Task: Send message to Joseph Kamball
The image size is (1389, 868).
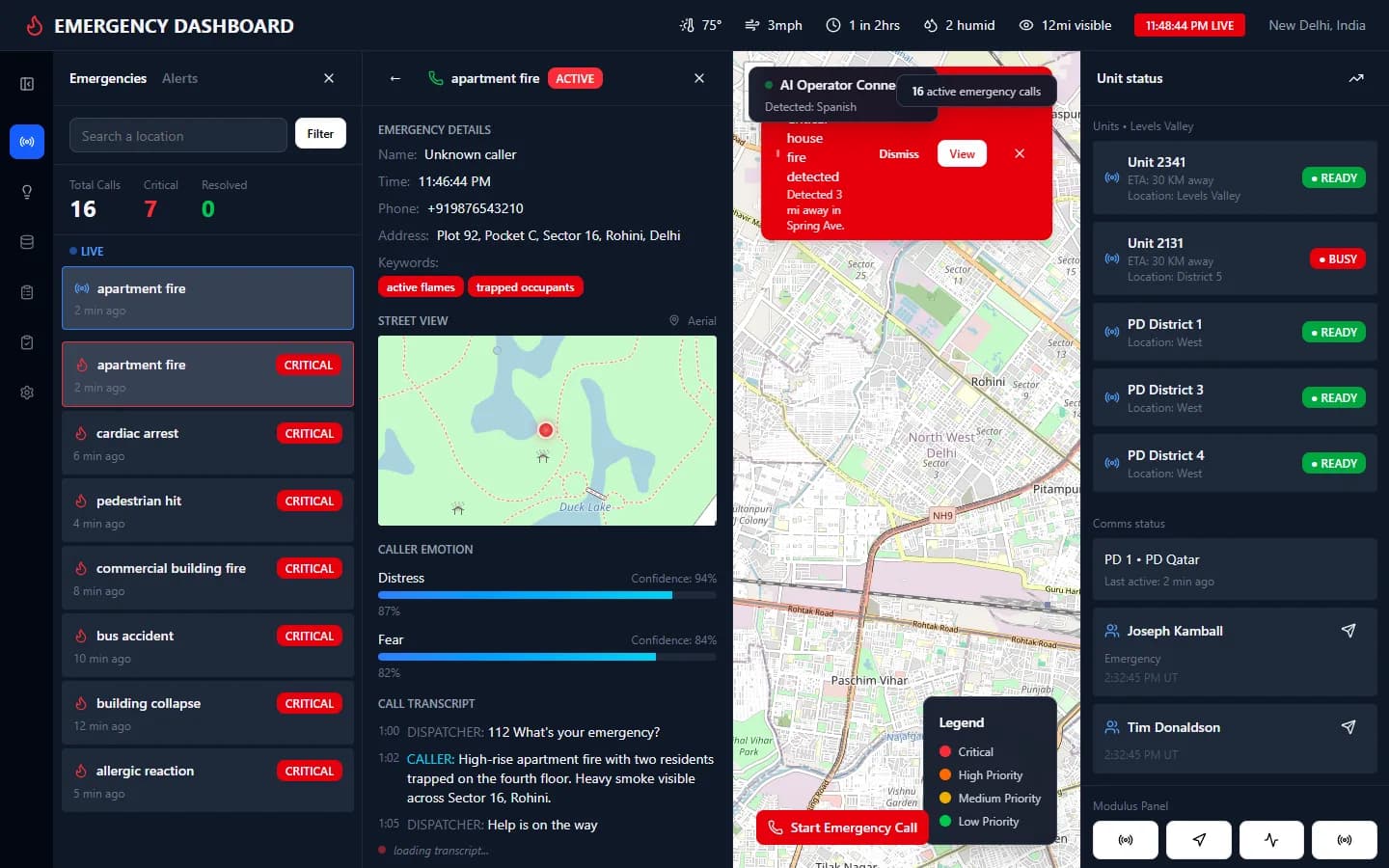Action: tap(1348, 631)
